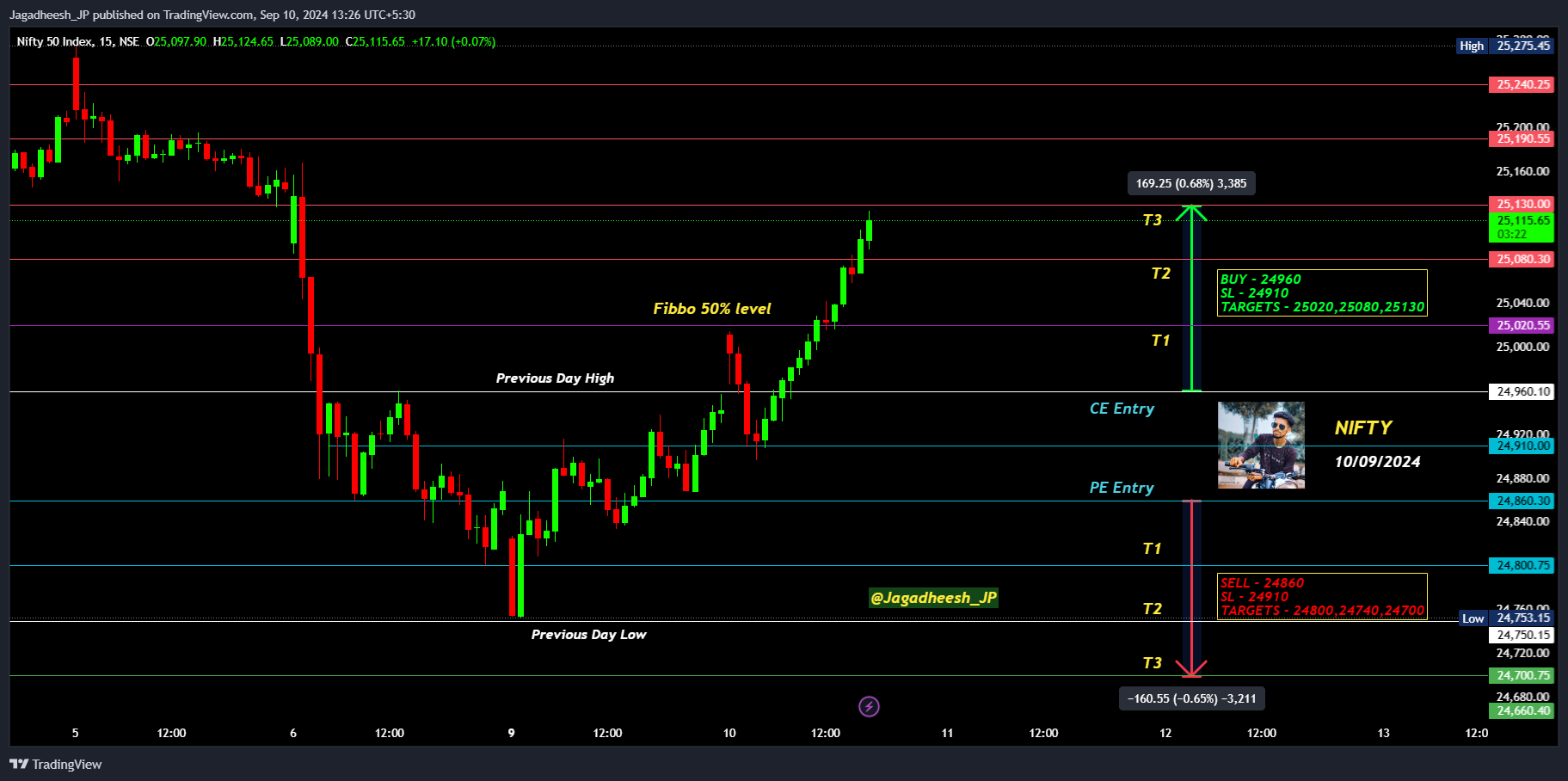Click the BUY - 24960 trade note box
Screen dimensions: 1568x781
[x=1323, y=293]
